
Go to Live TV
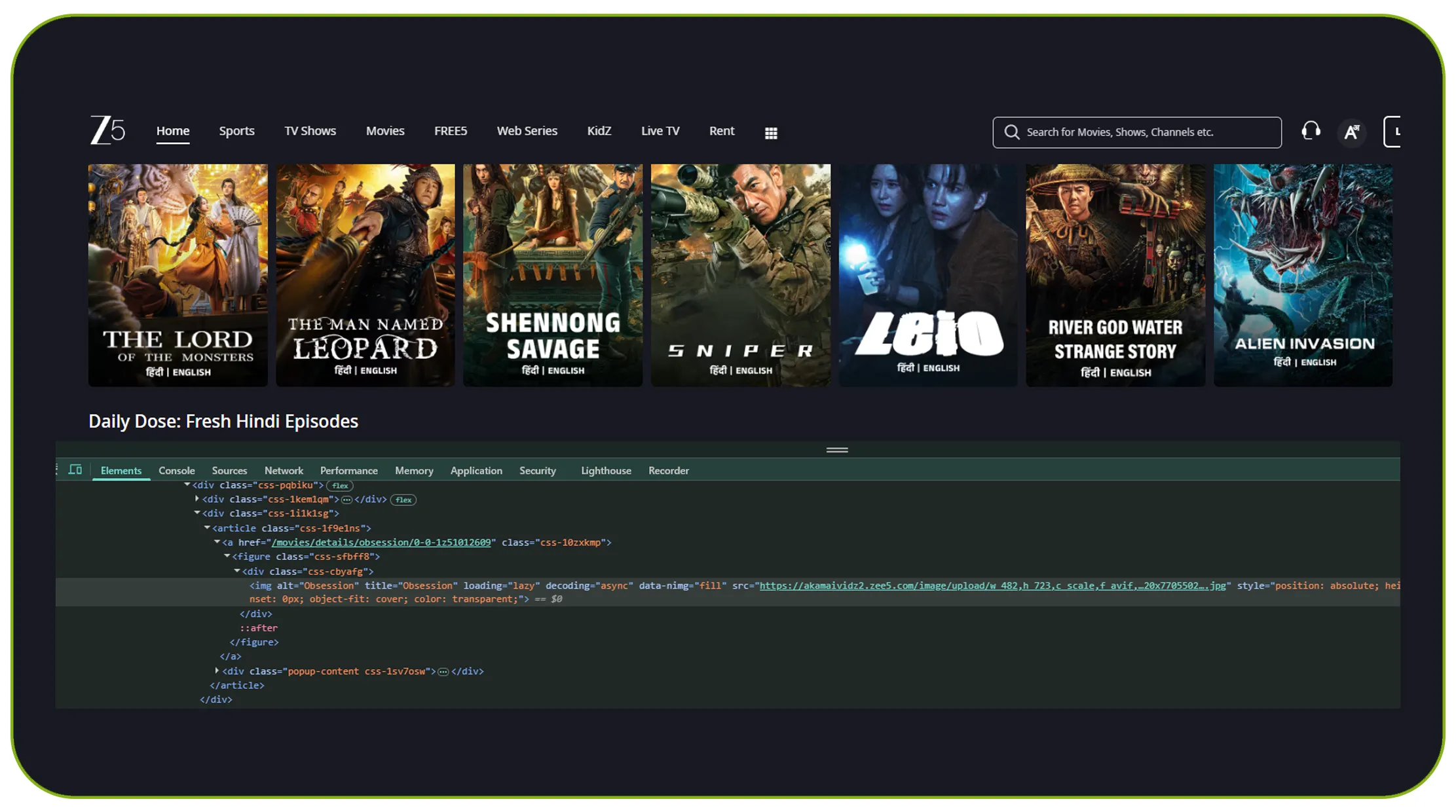tap(660, 131)
